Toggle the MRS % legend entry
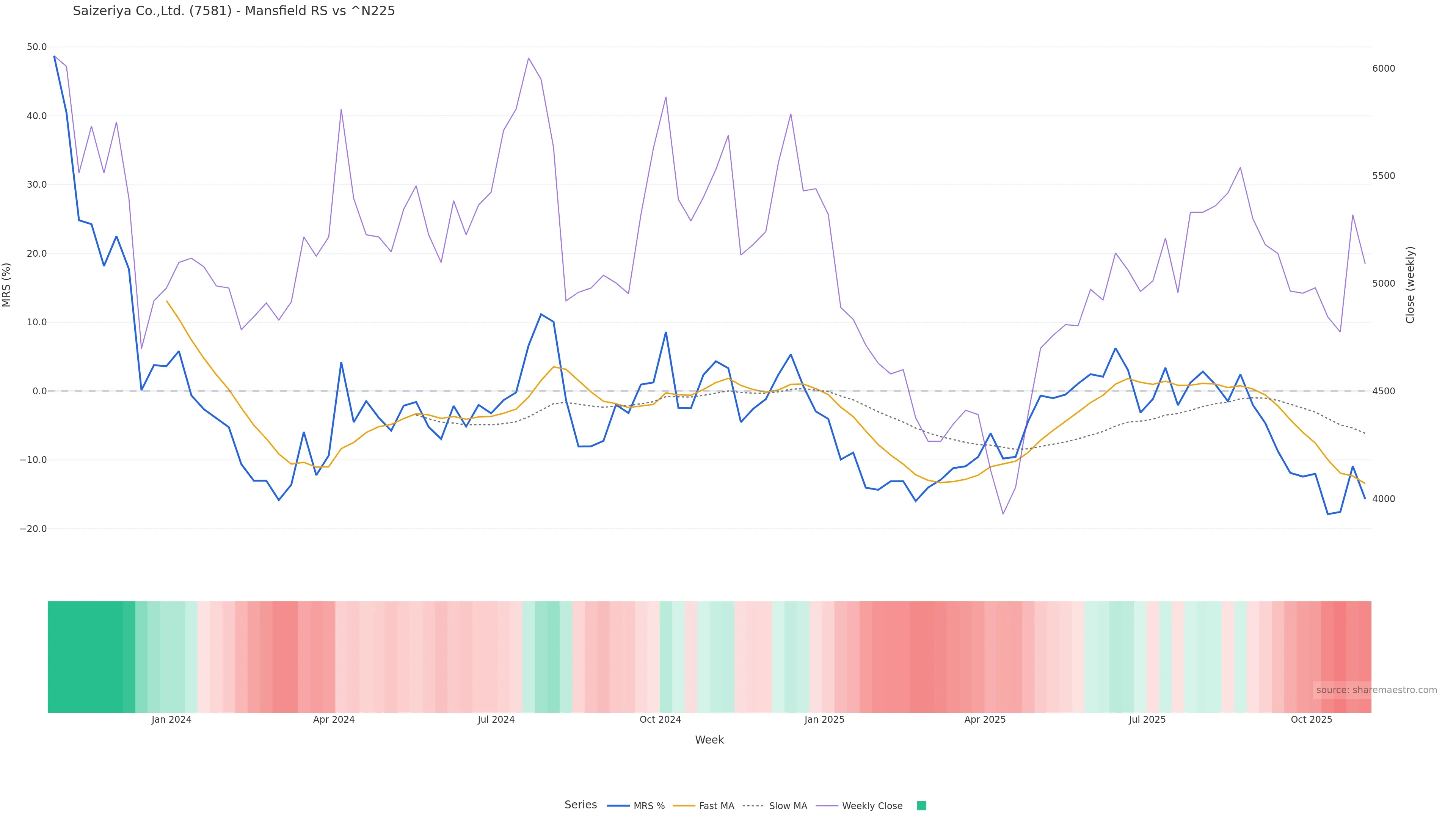 tap(649, 806)
